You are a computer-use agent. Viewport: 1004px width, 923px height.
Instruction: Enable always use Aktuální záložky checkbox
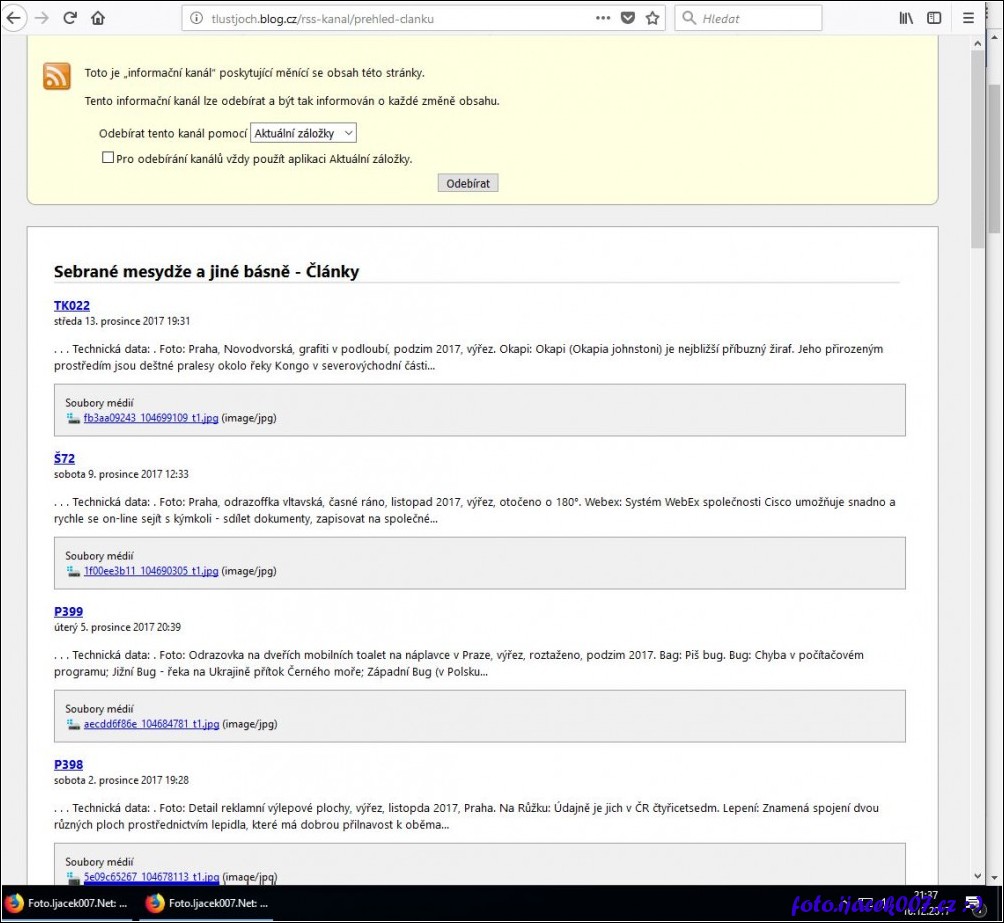(x=108, y=158)
